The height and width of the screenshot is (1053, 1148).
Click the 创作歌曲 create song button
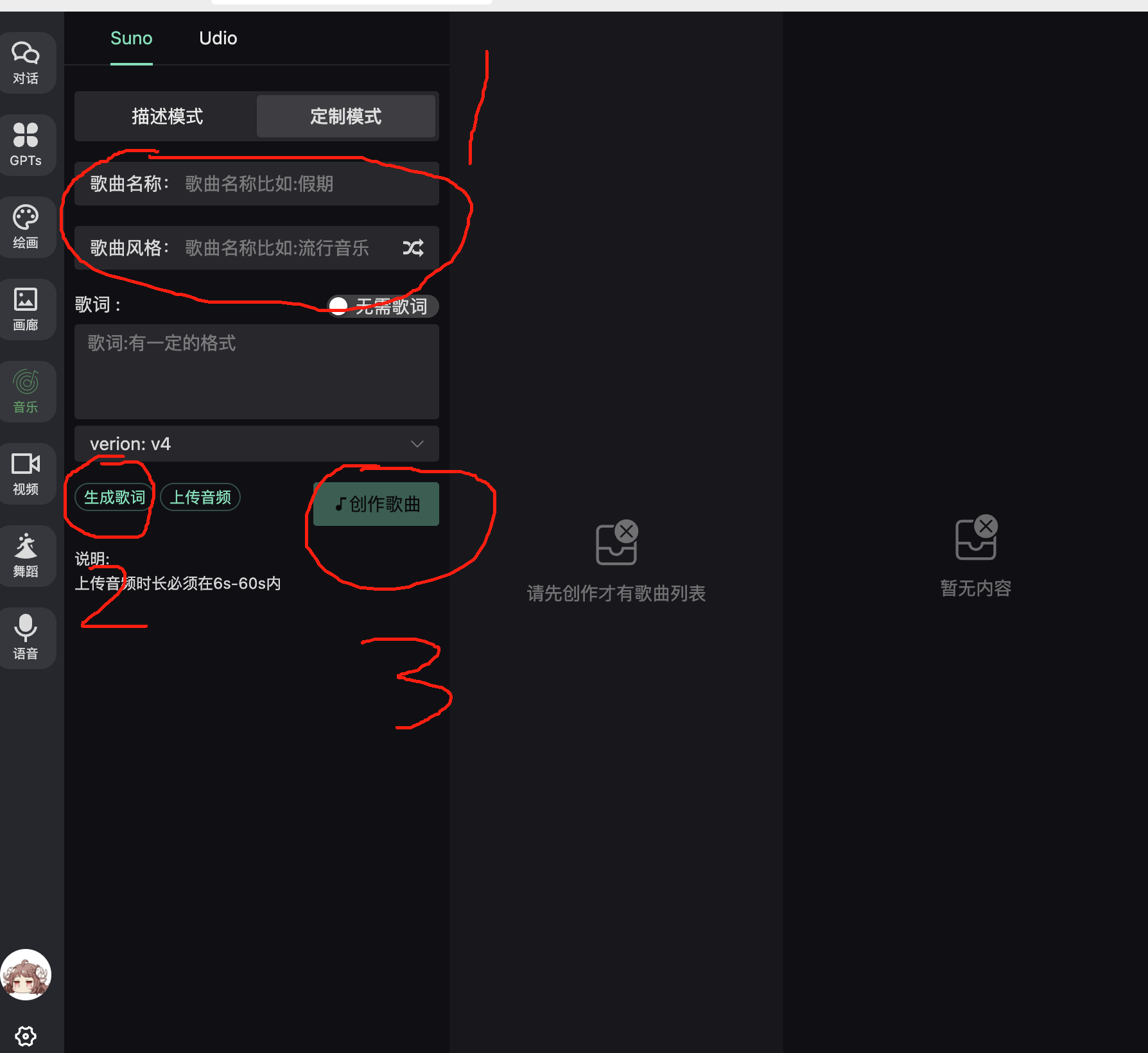point(376,504)
